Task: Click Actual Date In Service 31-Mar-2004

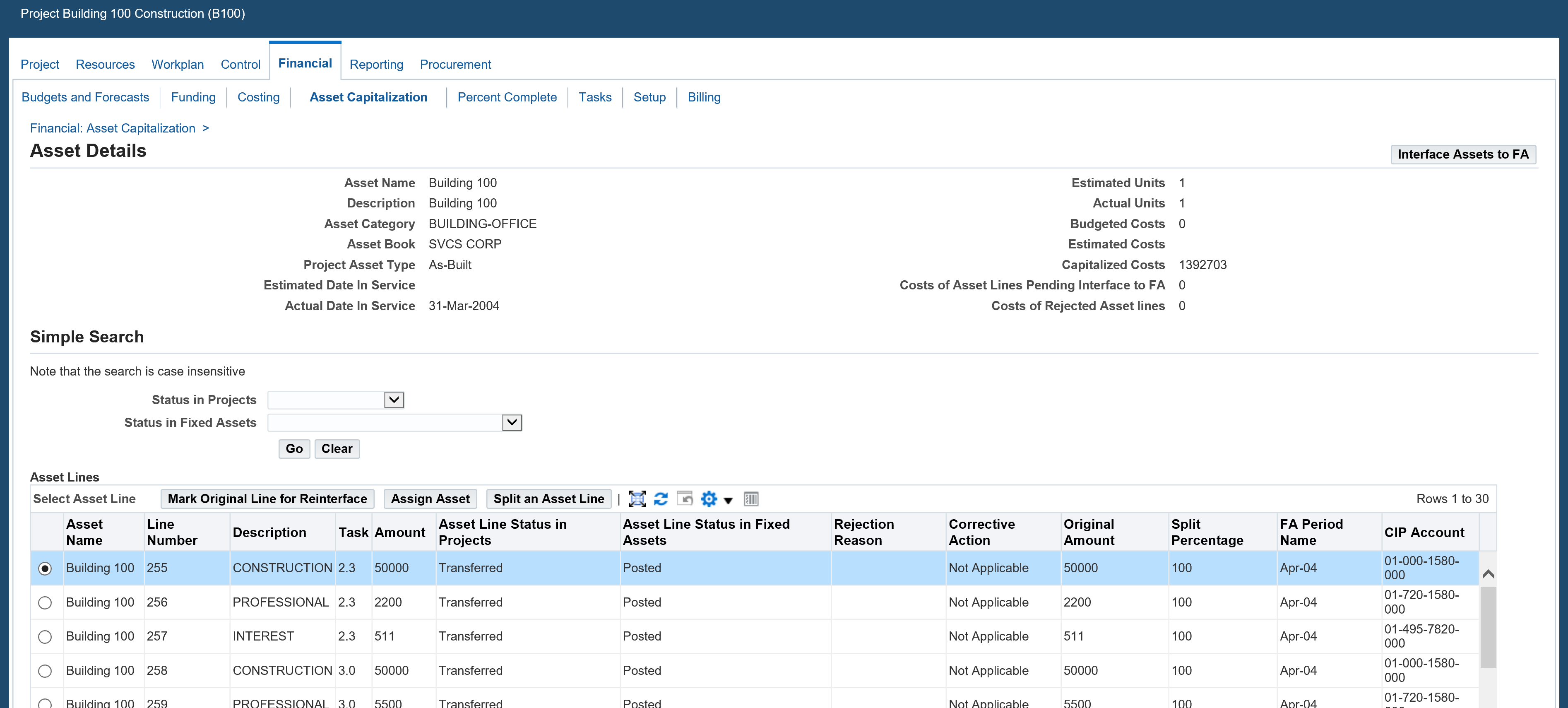Action: tap(464, 306)
